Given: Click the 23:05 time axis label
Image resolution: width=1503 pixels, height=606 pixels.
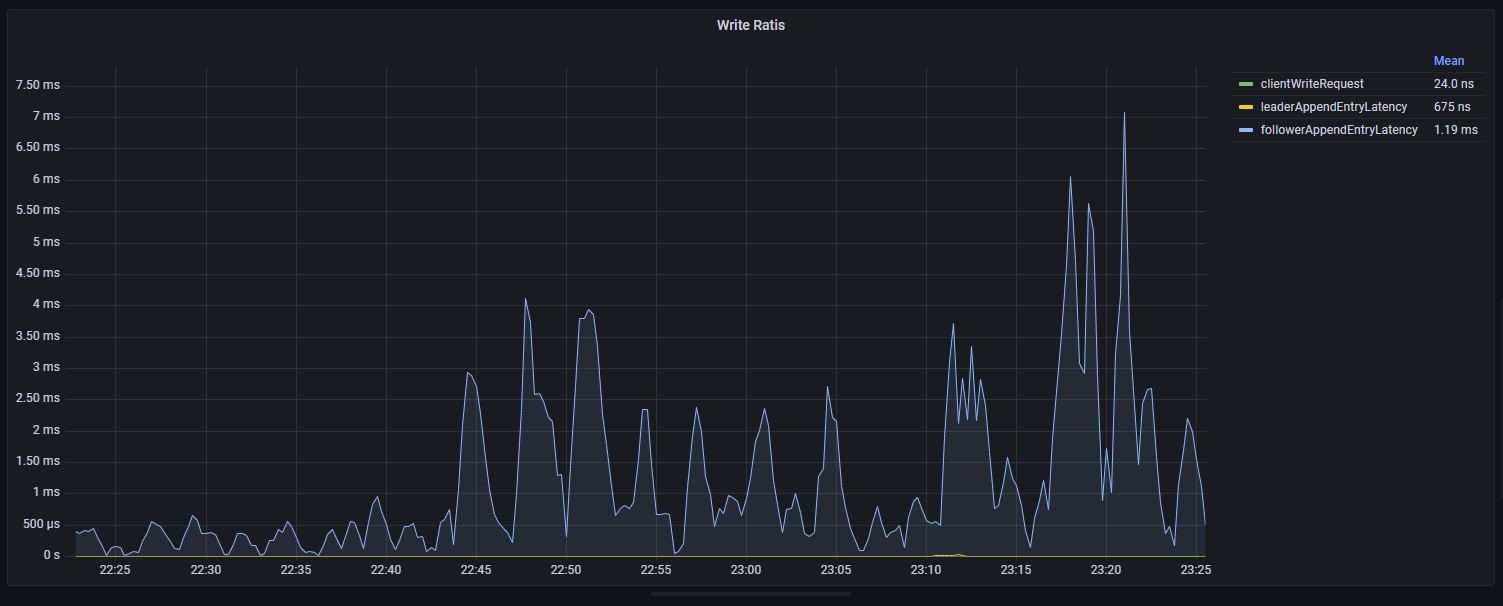Looking at the screenshot, I should coord(835,570).
